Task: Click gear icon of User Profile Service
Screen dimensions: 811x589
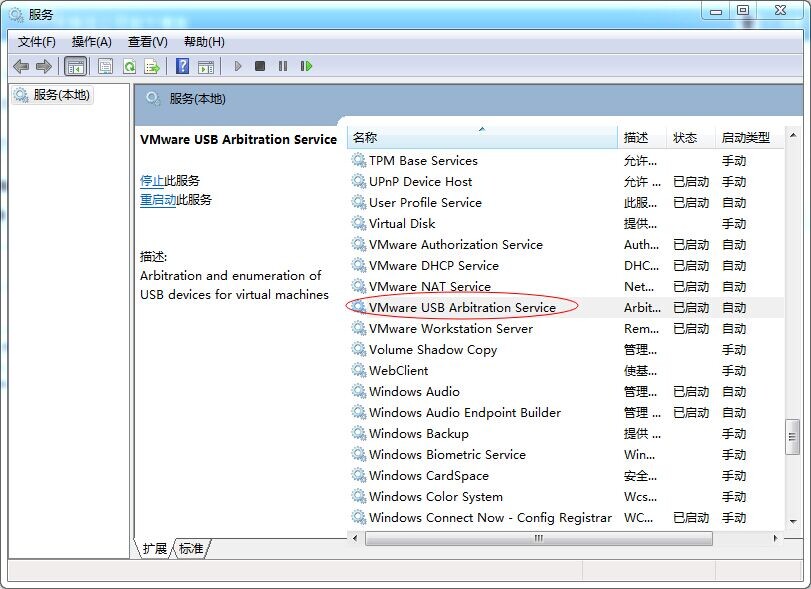Action: [358, 202]
